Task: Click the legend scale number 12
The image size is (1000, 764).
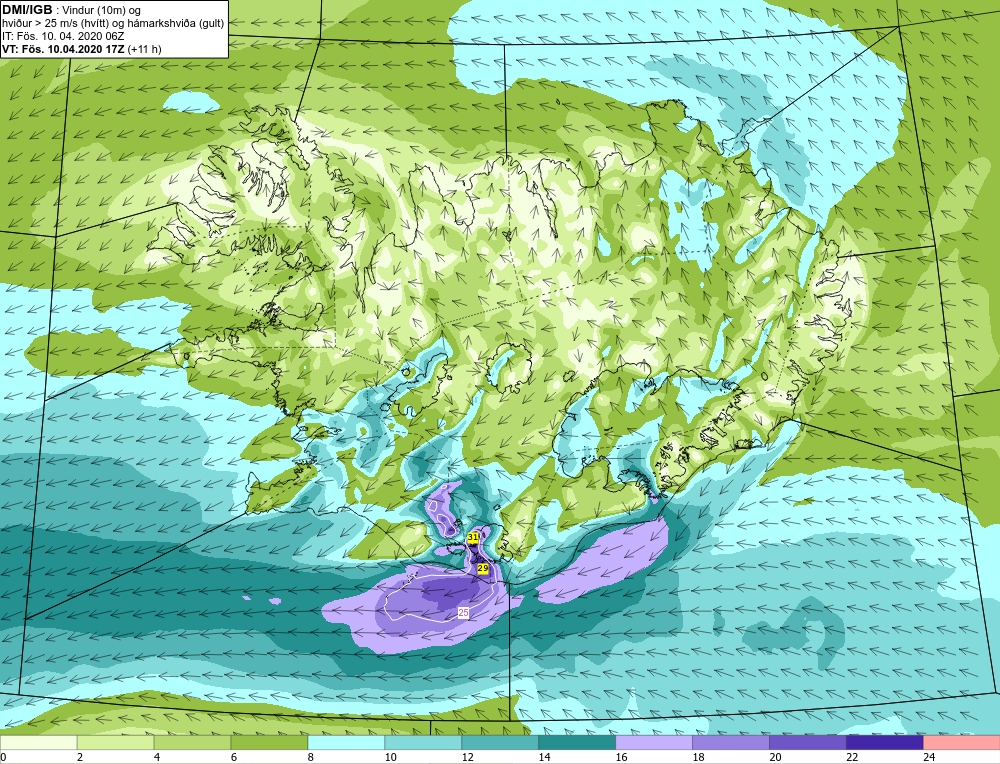Action: point(467,757)
